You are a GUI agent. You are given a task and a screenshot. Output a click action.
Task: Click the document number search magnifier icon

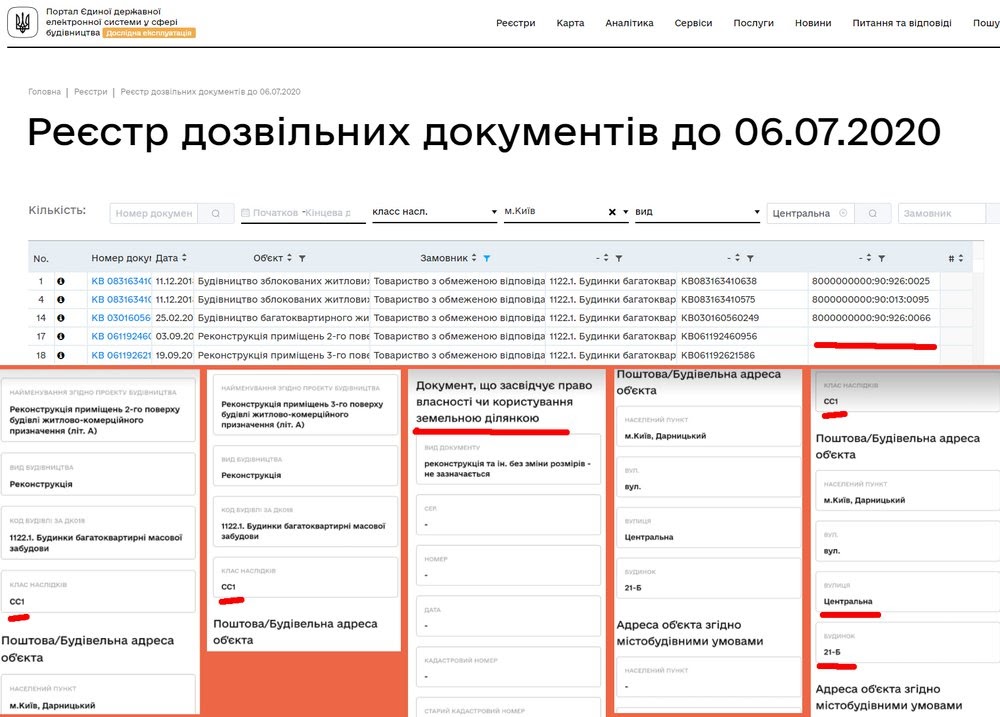pyautogui.click(x=215, y=213)
